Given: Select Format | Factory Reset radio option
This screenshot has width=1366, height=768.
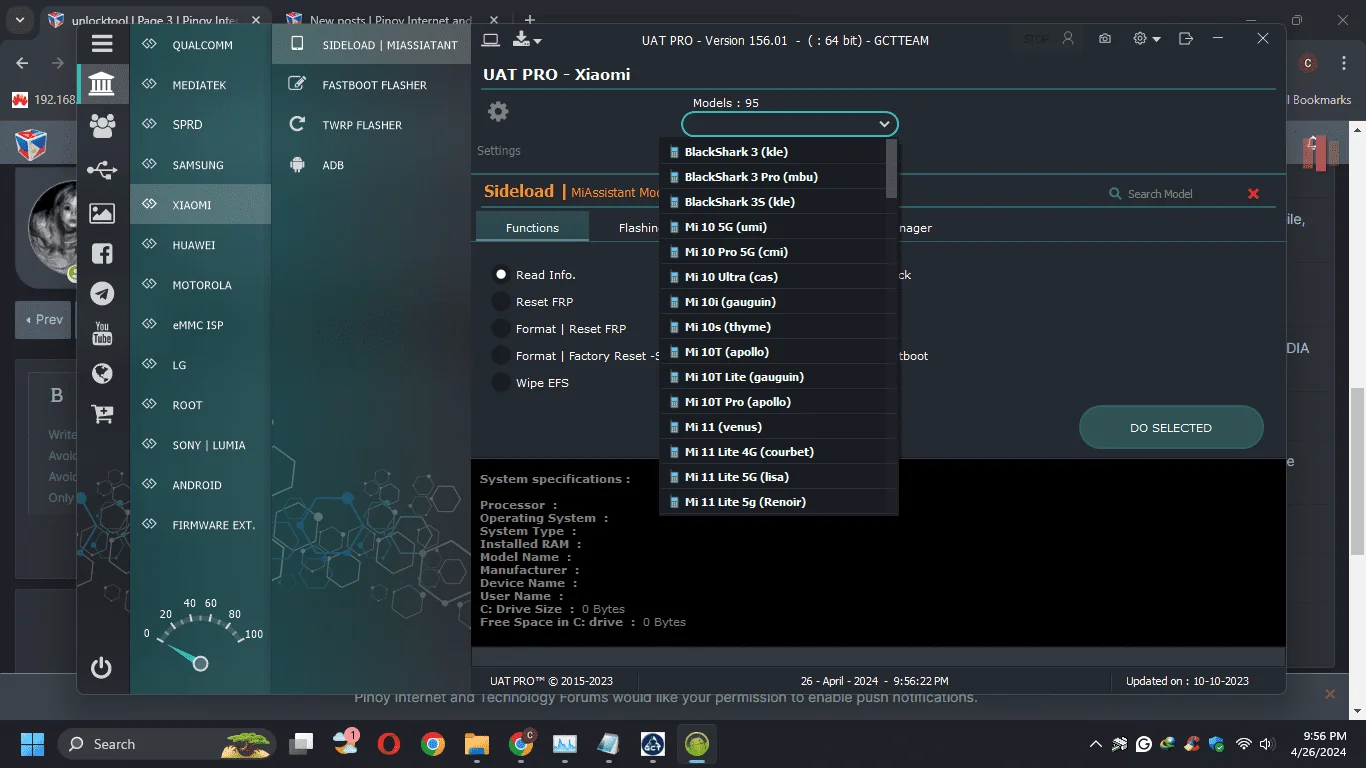Looking at the screenshot, I should pos(501,355).
